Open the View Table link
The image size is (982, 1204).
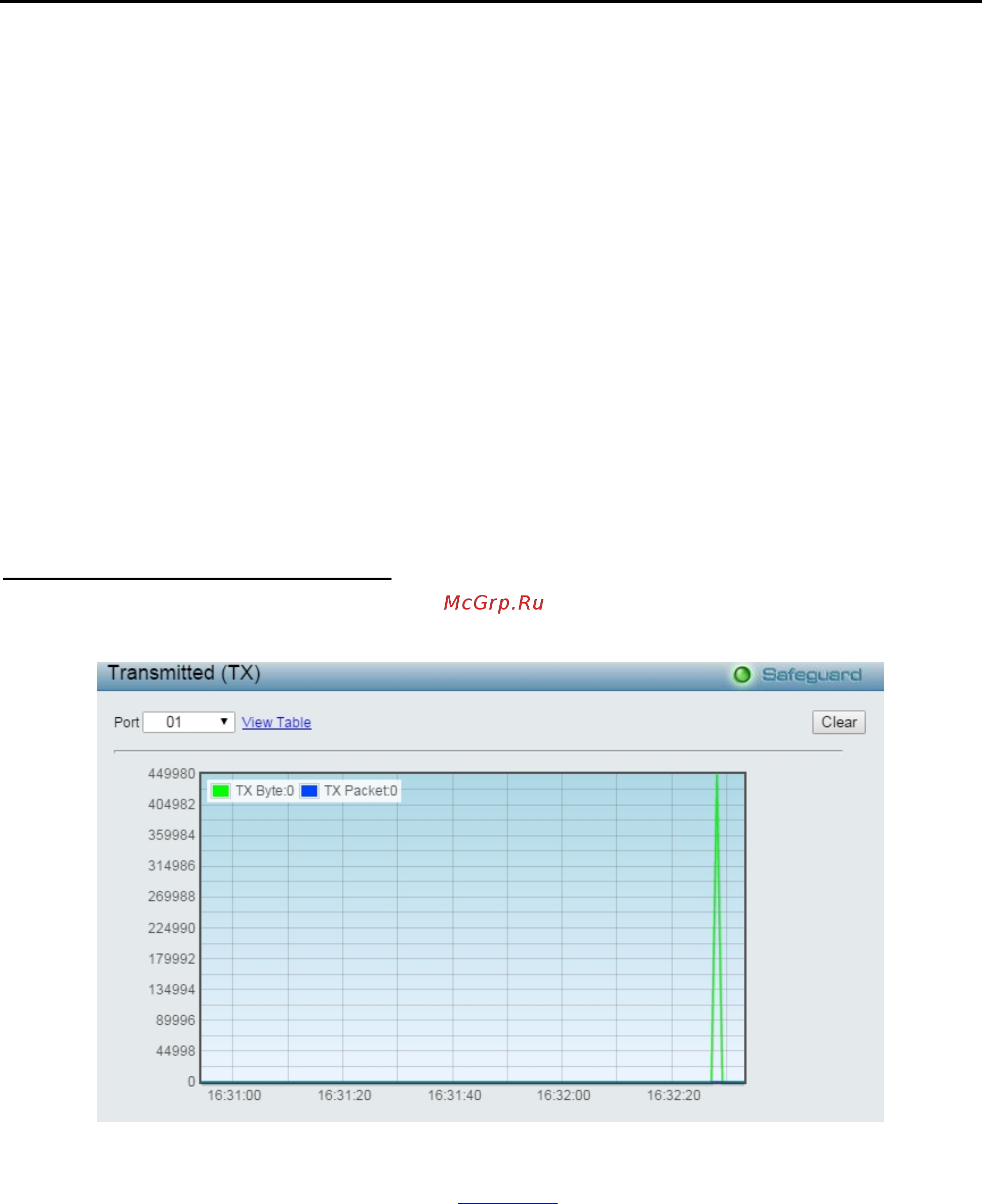(x=276, y=722)
